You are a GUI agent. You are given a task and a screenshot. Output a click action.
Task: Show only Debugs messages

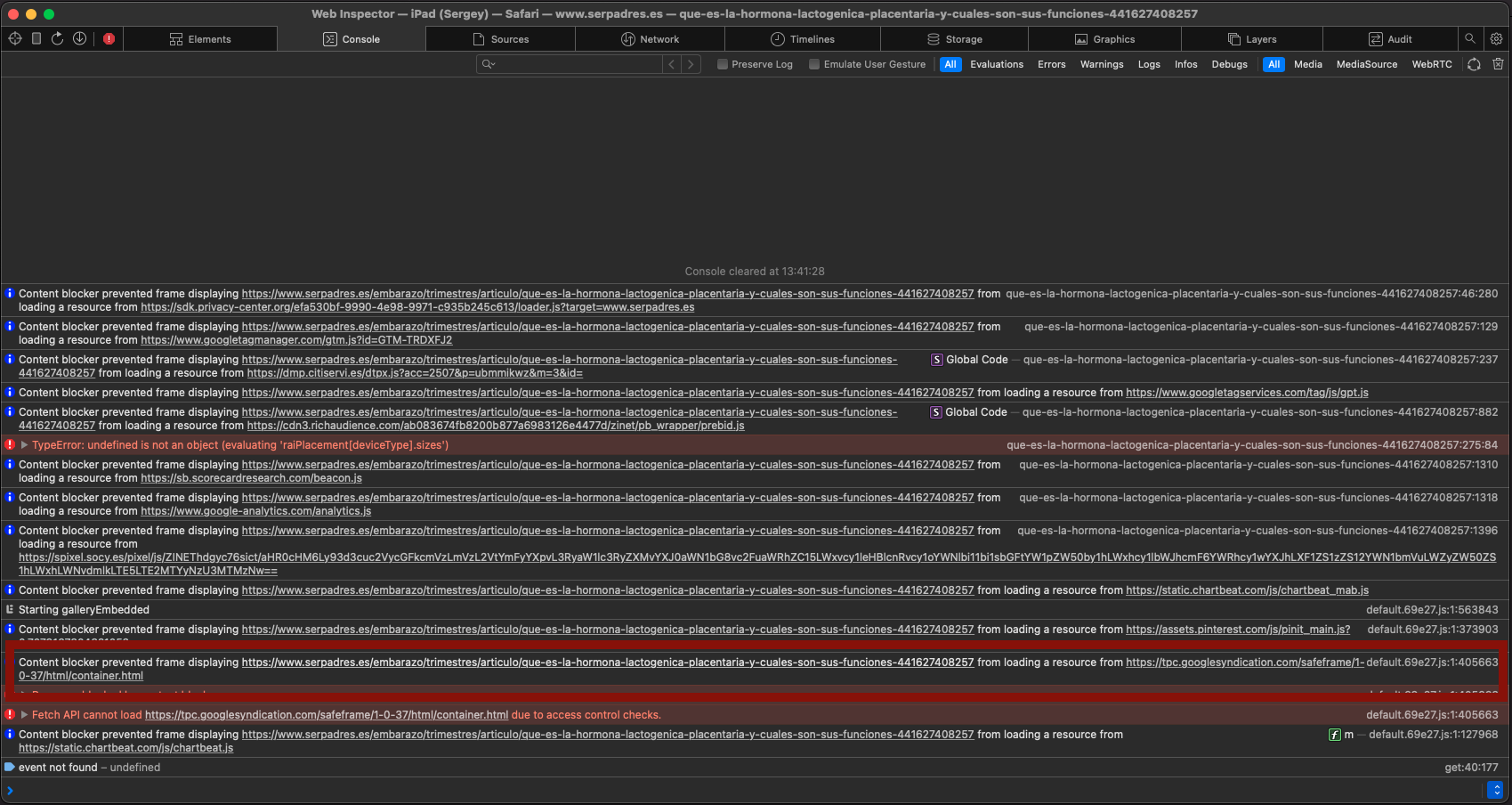tap(1229, 64)
